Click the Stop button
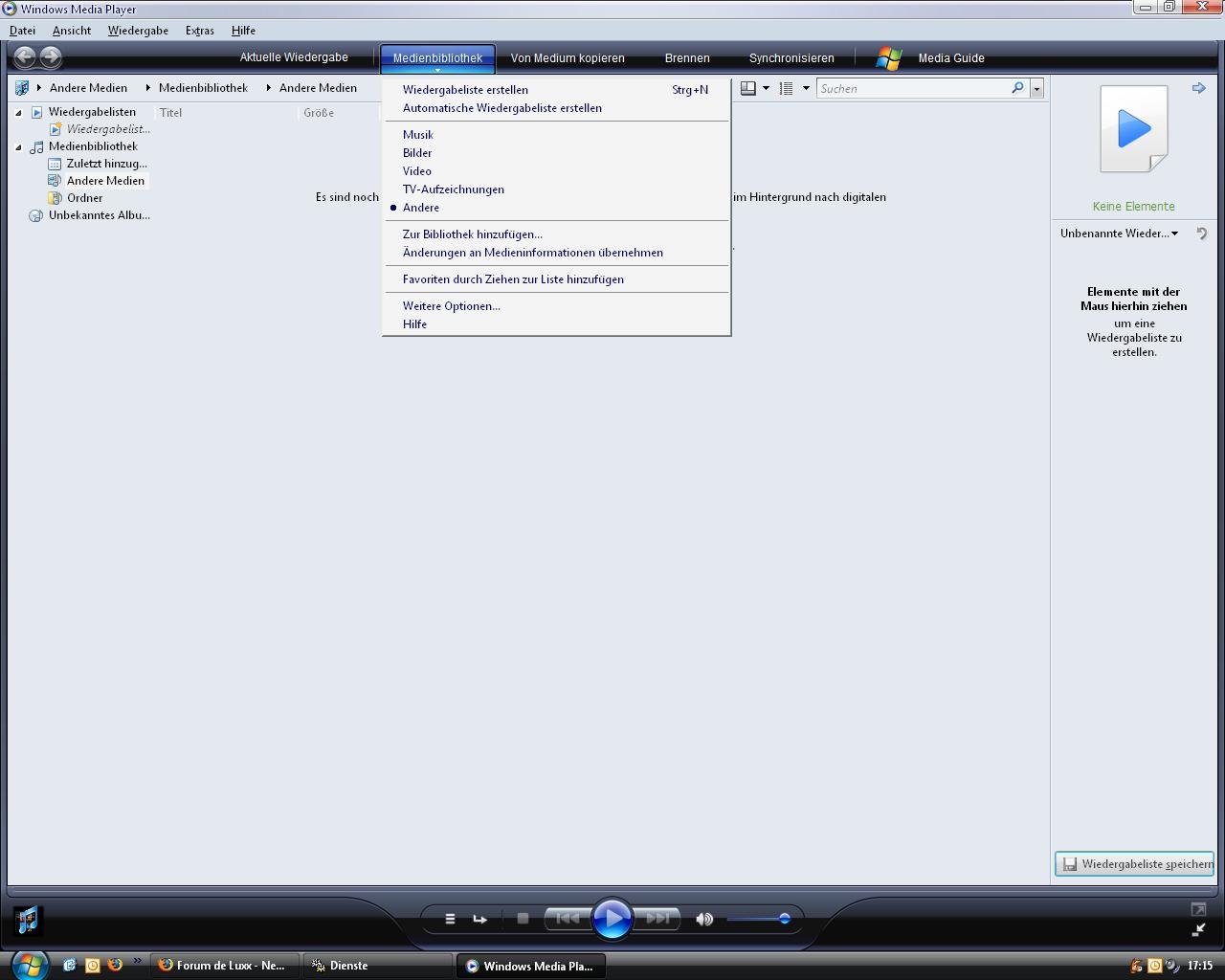This screenshot has width=1225, height=980. [x=523, y=919]
